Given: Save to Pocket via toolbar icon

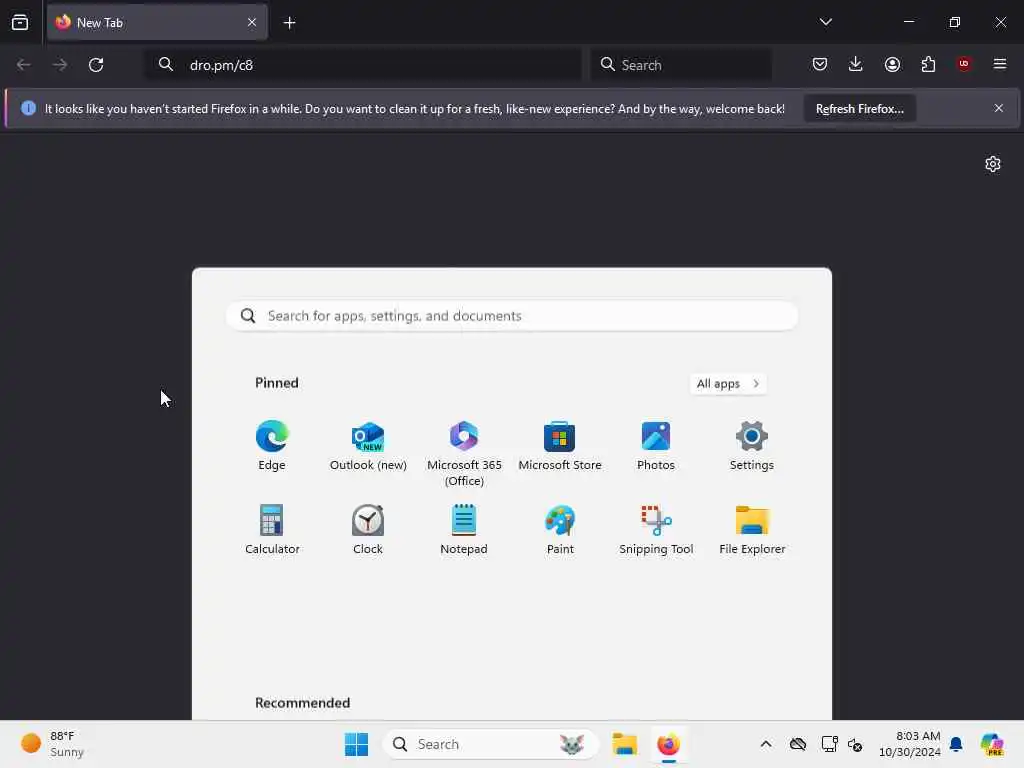Looking at the screenshot, I should pos(820,64).
